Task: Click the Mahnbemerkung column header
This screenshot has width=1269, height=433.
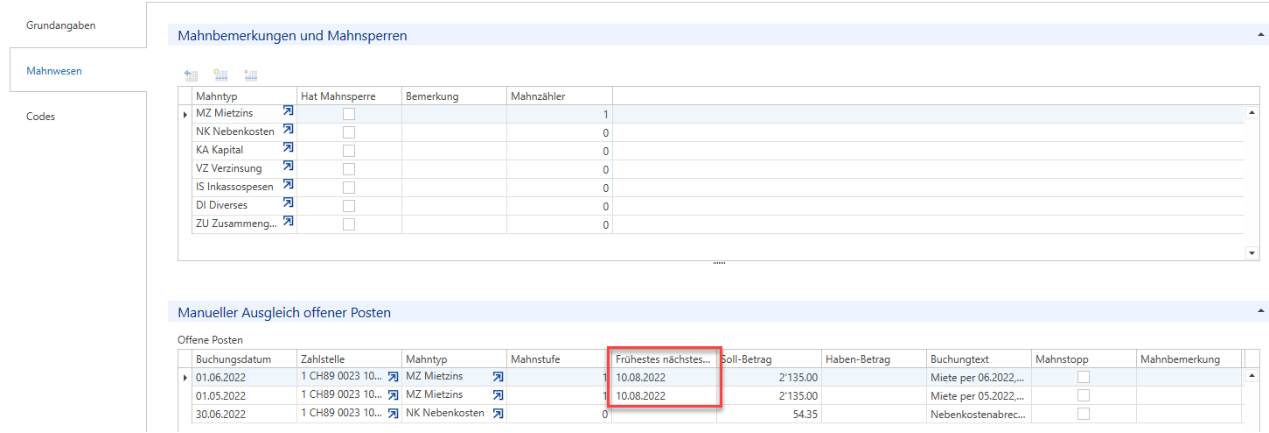Action: coord(1188,358)
